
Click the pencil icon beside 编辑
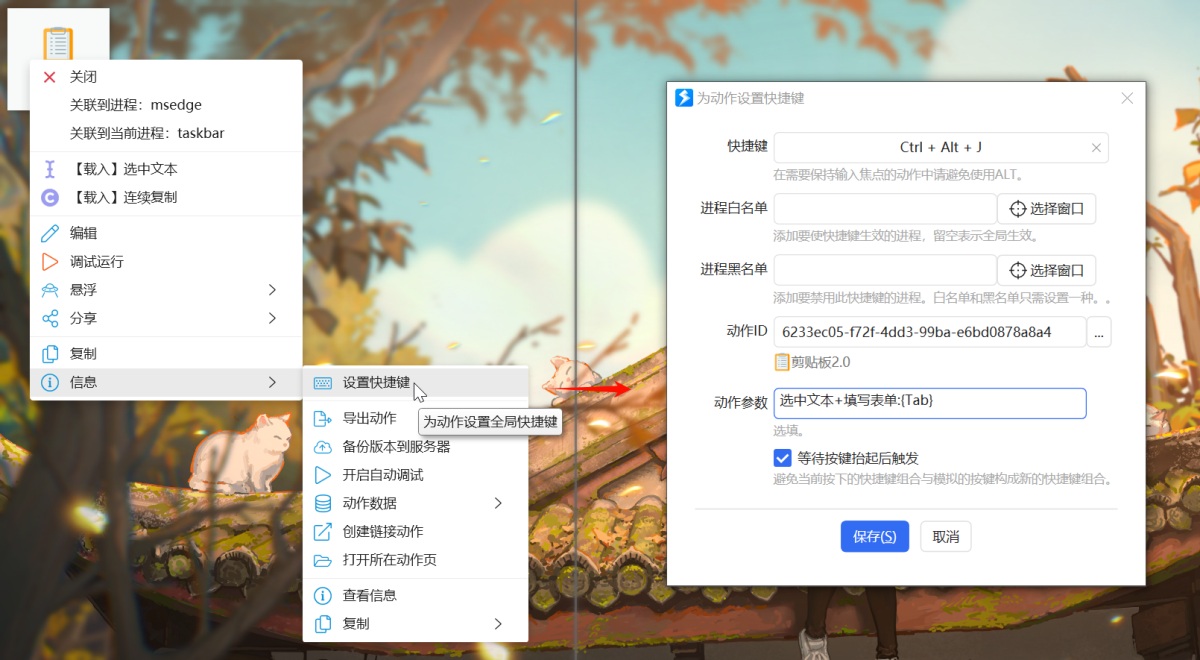tap(49, 233)
